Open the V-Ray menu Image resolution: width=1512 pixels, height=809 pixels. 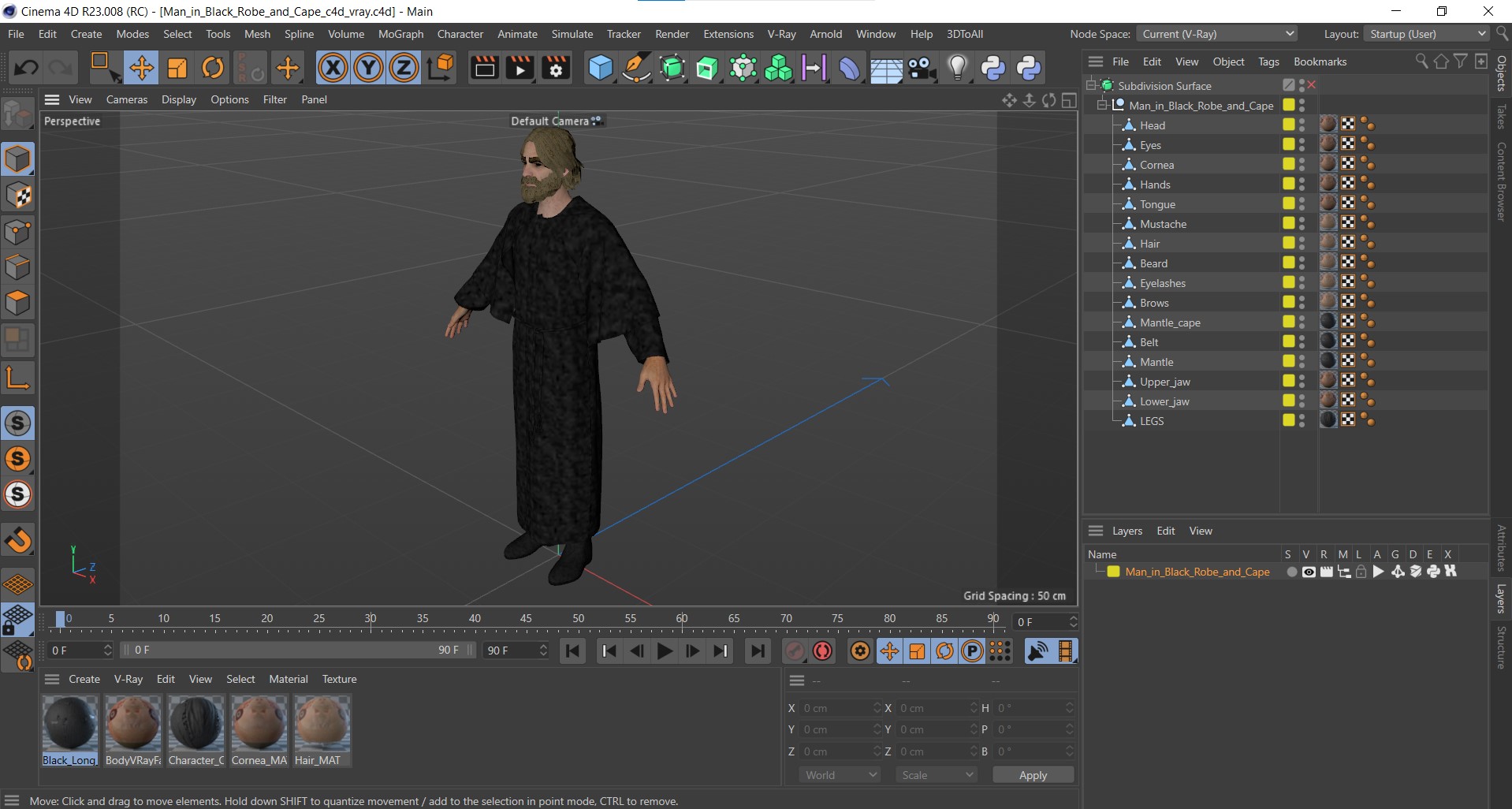(781, 34)
